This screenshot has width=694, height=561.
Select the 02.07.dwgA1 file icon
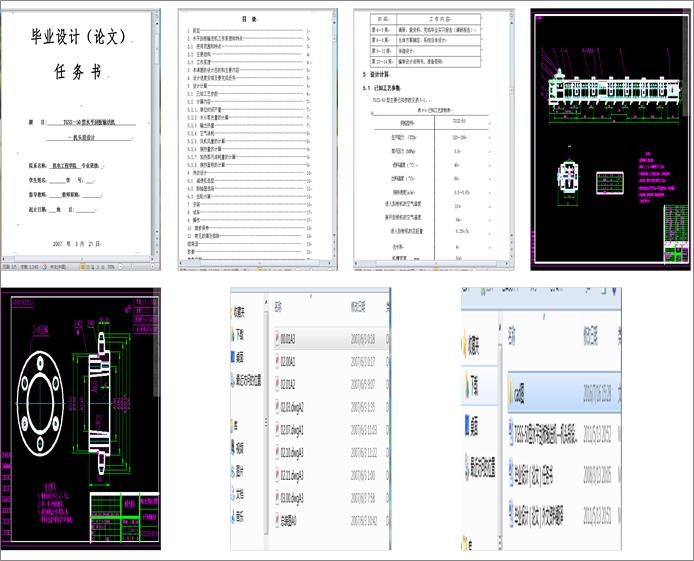pos(277,430)
